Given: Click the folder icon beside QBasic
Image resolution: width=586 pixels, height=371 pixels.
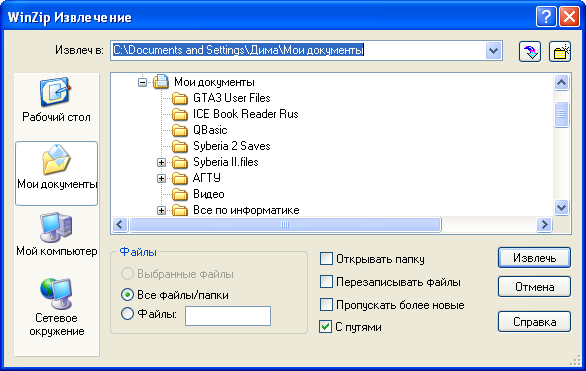Looking at the screenshot, I should tap(180, 130).
